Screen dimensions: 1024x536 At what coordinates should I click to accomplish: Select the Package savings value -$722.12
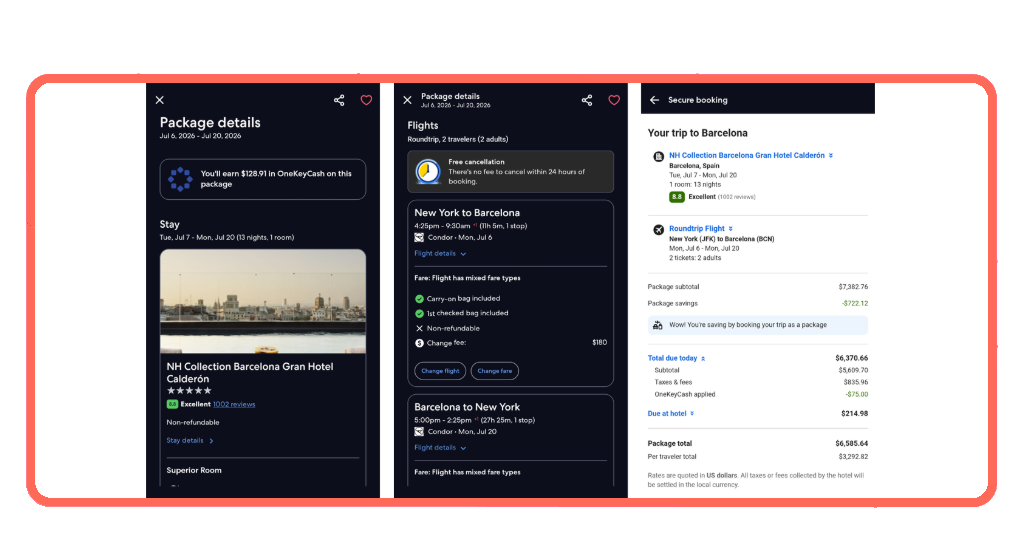(x=855, y=304)
